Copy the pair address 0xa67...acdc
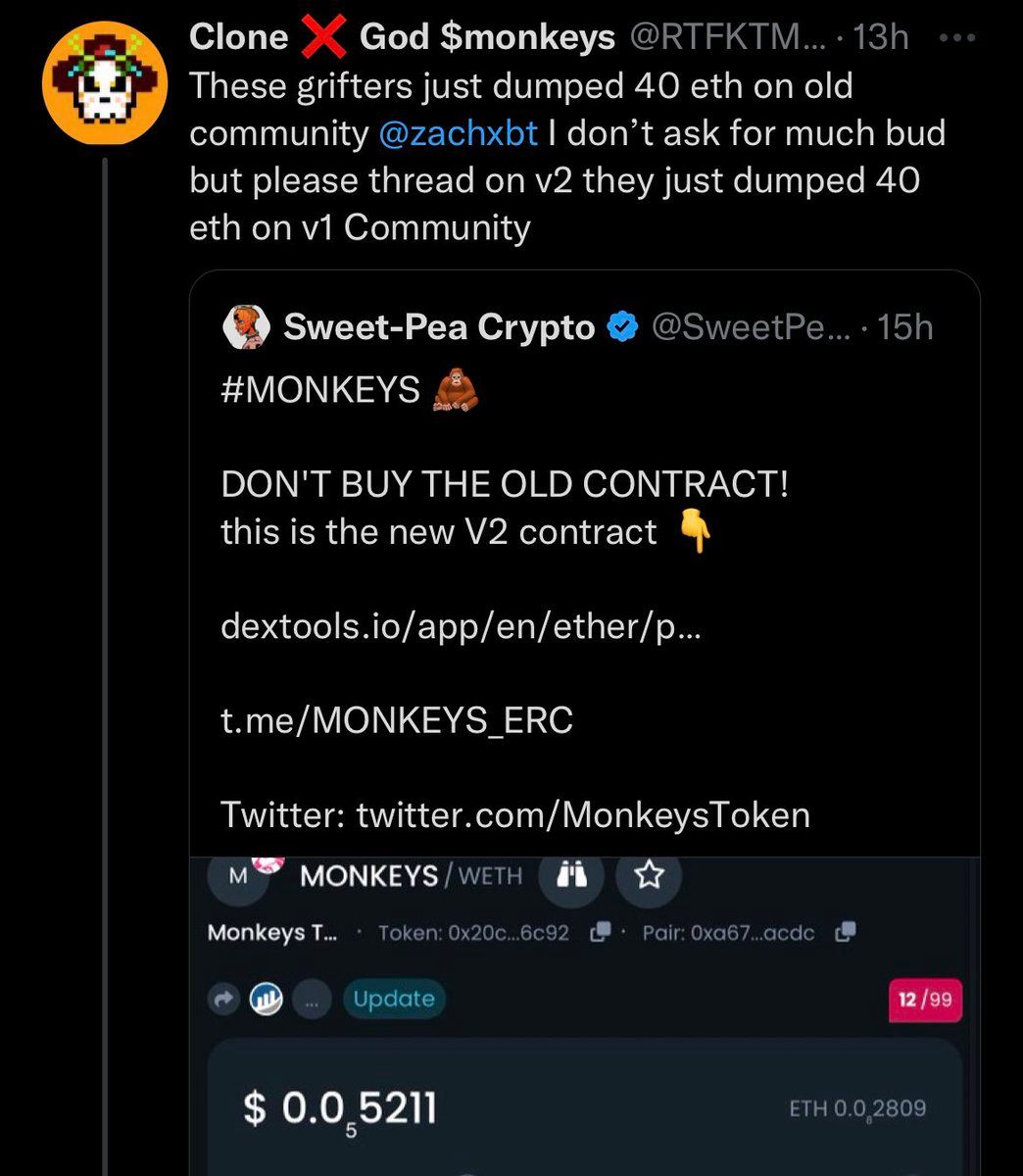Screen dimensions: 1023x1176 coord(846,932)
